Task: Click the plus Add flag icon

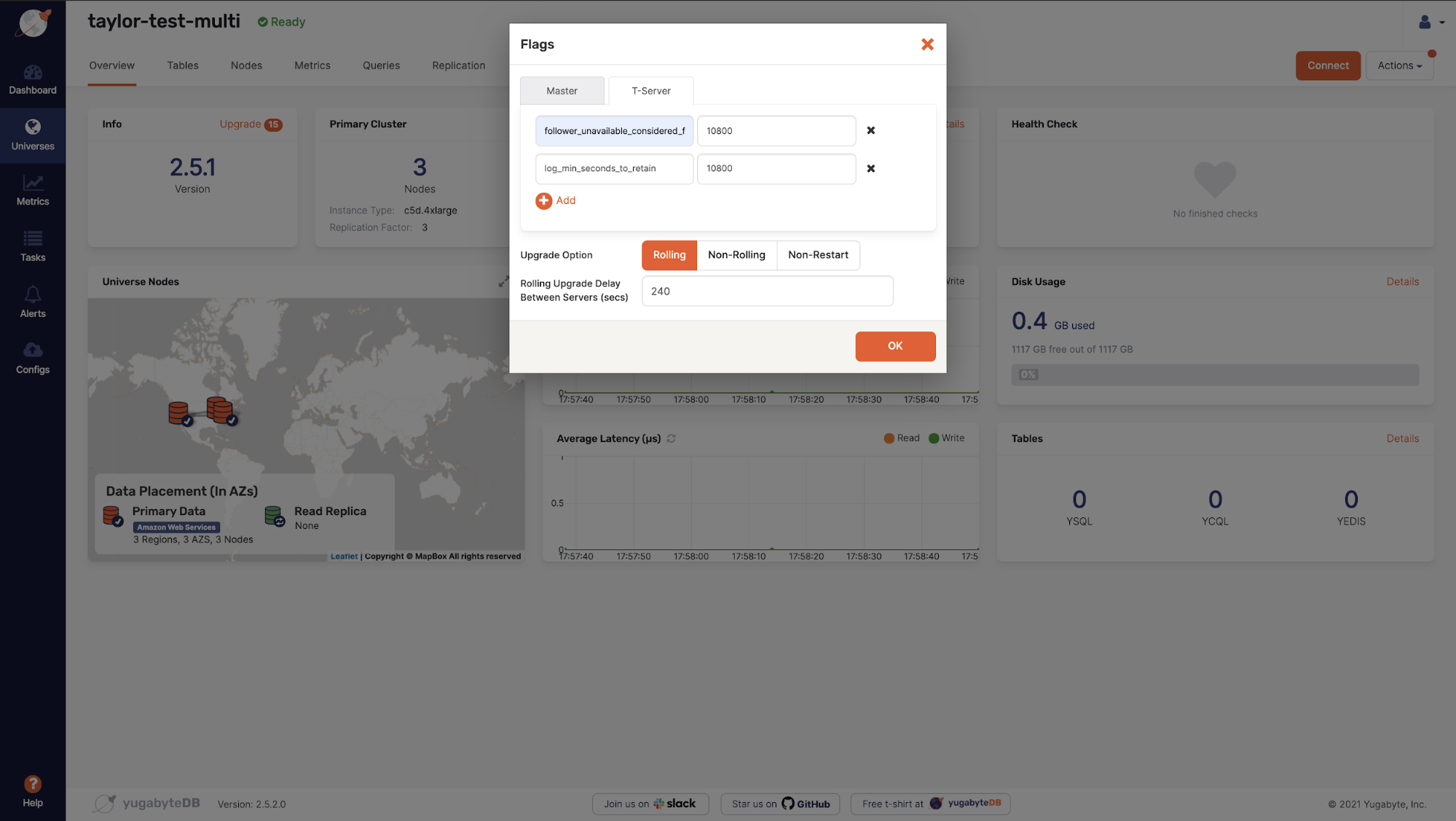Action: (543, 201)
